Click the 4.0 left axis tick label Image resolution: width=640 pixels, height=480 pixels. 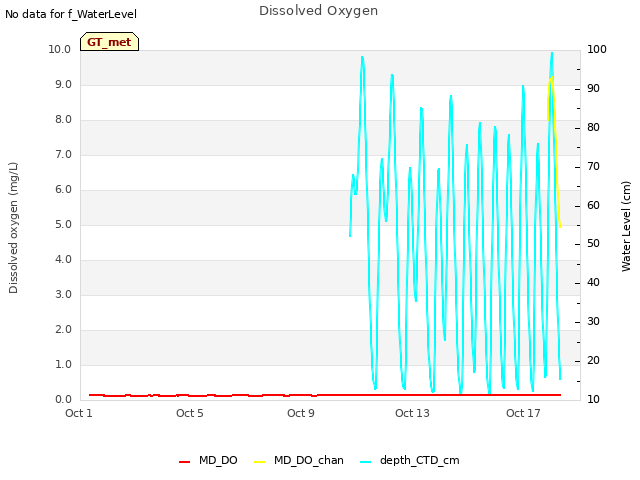[x=63, y=260]
